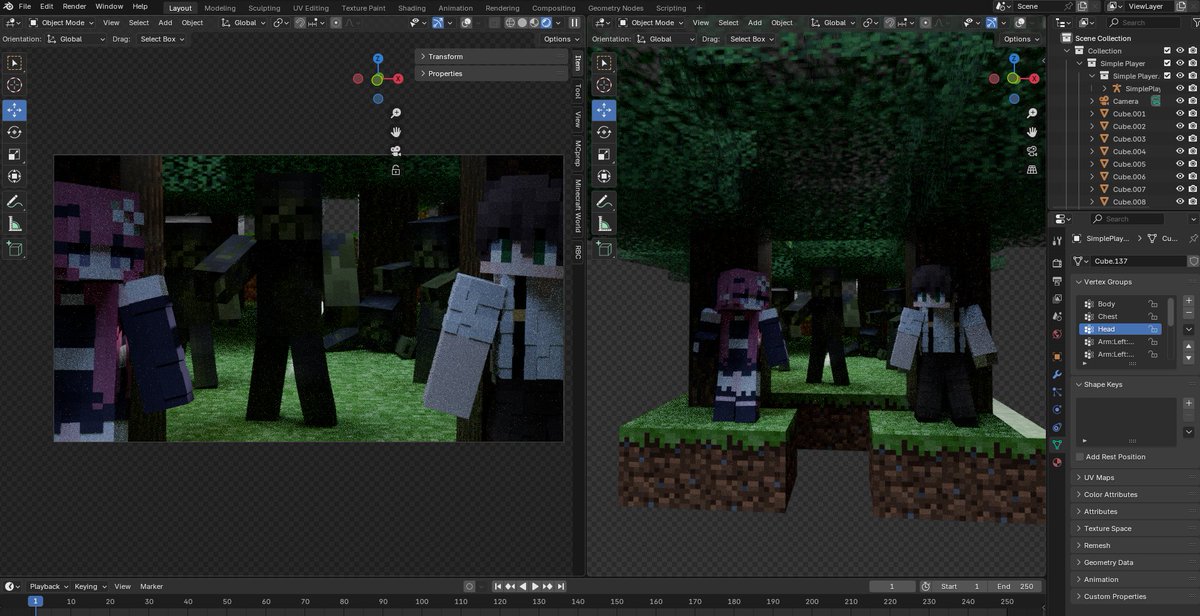Click the Blender logo icon in menu bar
The width and height of the screenshot is (1200, 616).
coord(7,7)
